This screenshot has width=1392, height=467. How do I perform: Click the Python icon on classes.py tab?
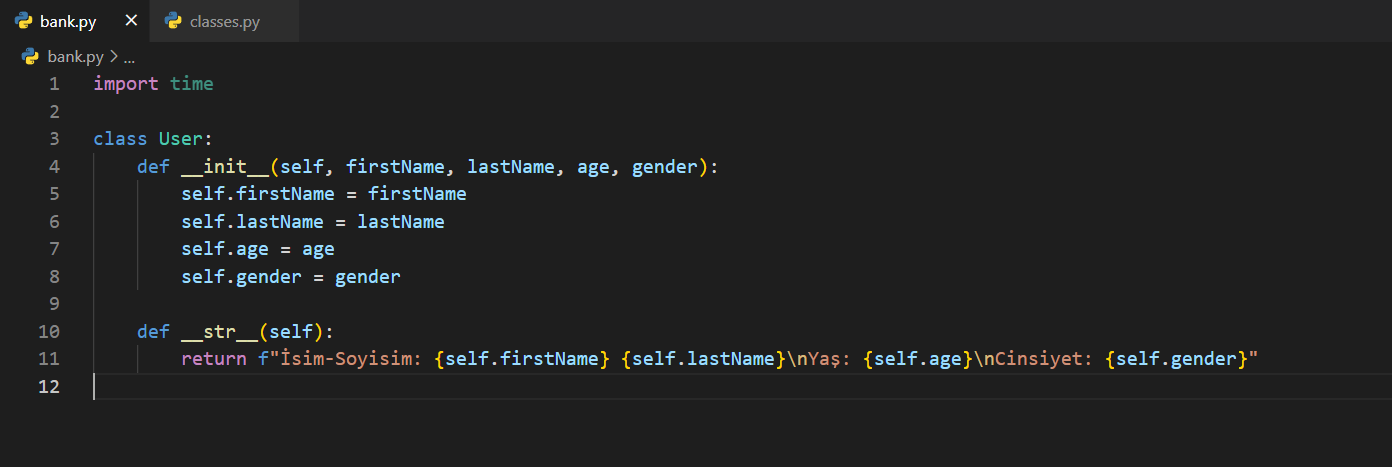174,21
